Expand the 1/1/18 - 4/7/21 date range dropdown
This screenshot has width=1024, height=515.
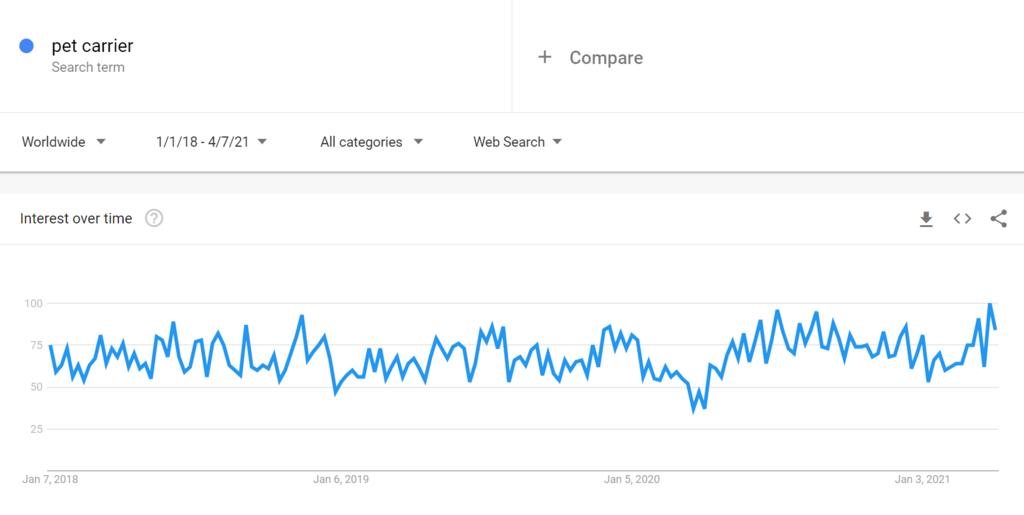[211, 142]
